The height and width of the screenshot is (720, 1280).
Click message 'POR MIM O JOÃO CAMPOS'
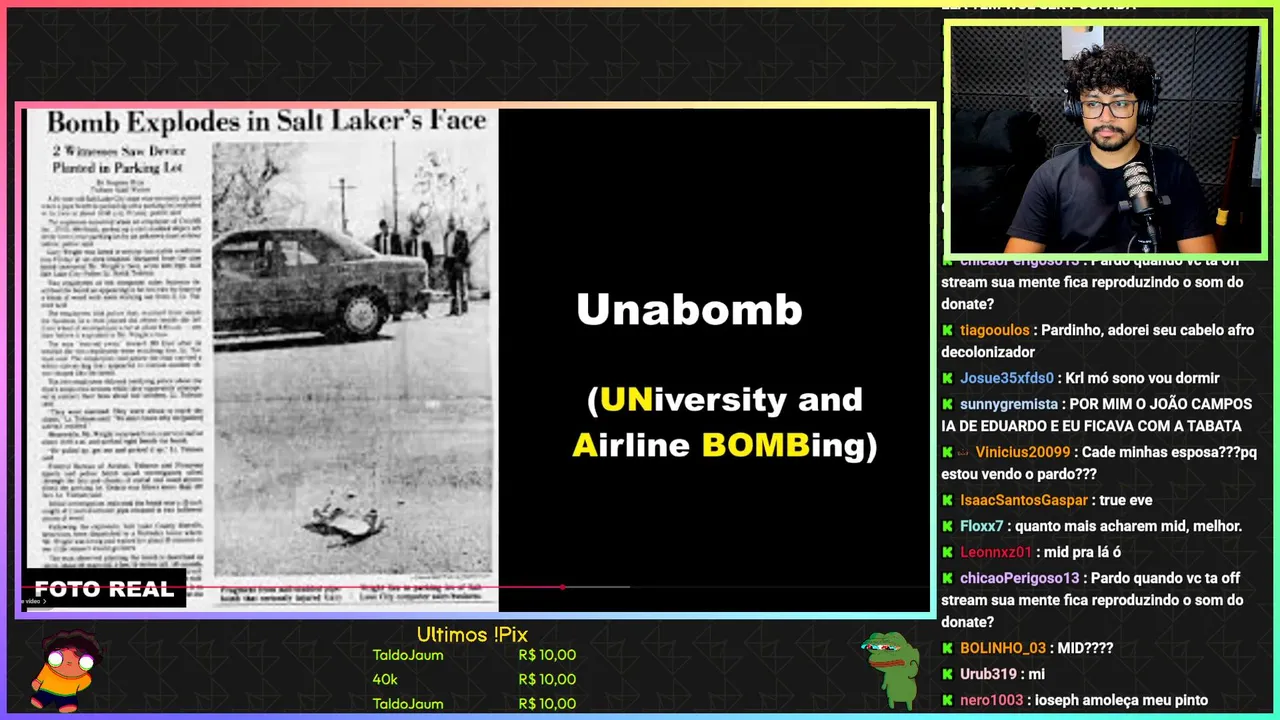(x=1160, y=404)
